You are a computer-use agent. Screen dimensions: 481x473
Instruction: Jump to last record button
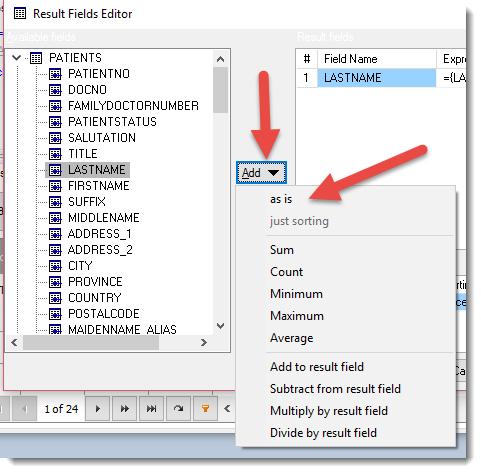coord(151,408)
